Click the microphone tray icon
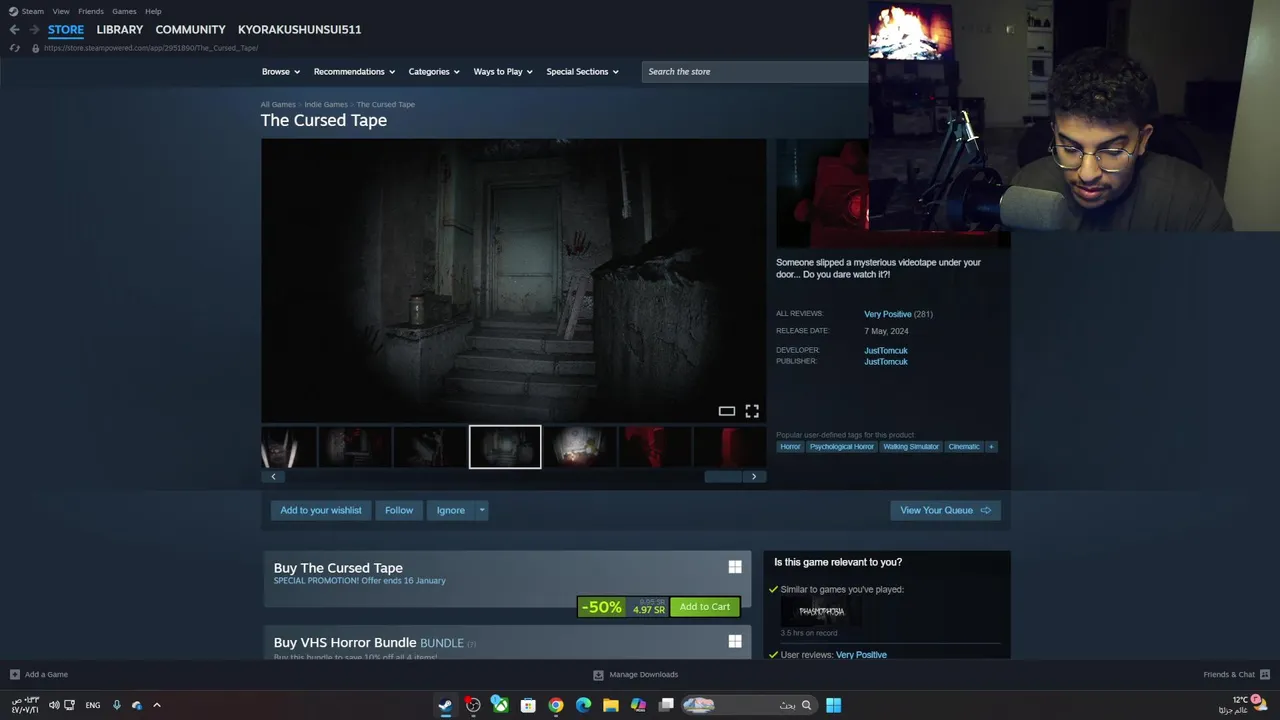The image size is (1280, 720). pos(117,705)
